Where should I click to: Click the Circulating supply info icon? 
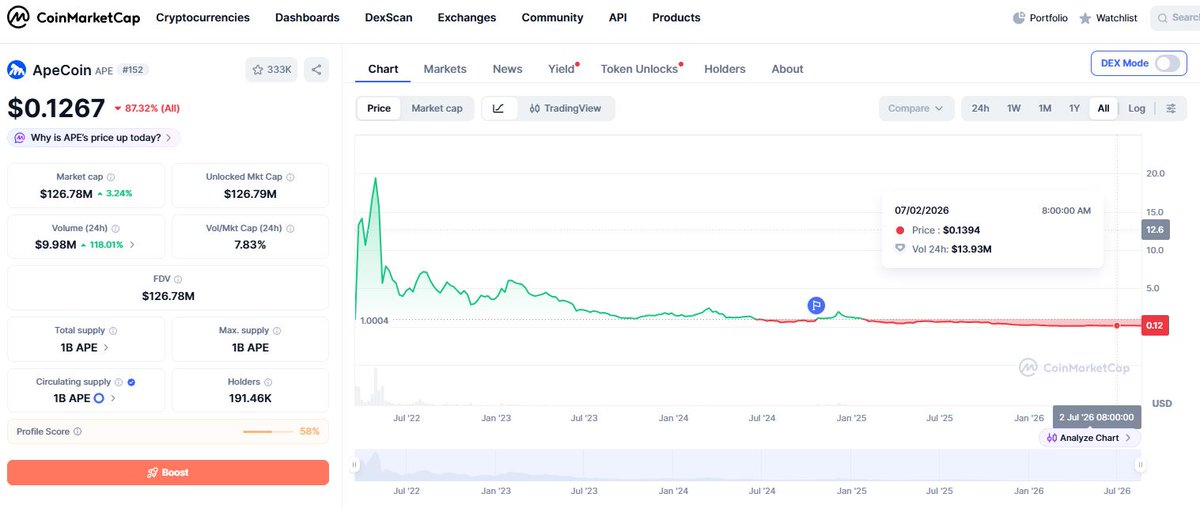pos(119,382)
